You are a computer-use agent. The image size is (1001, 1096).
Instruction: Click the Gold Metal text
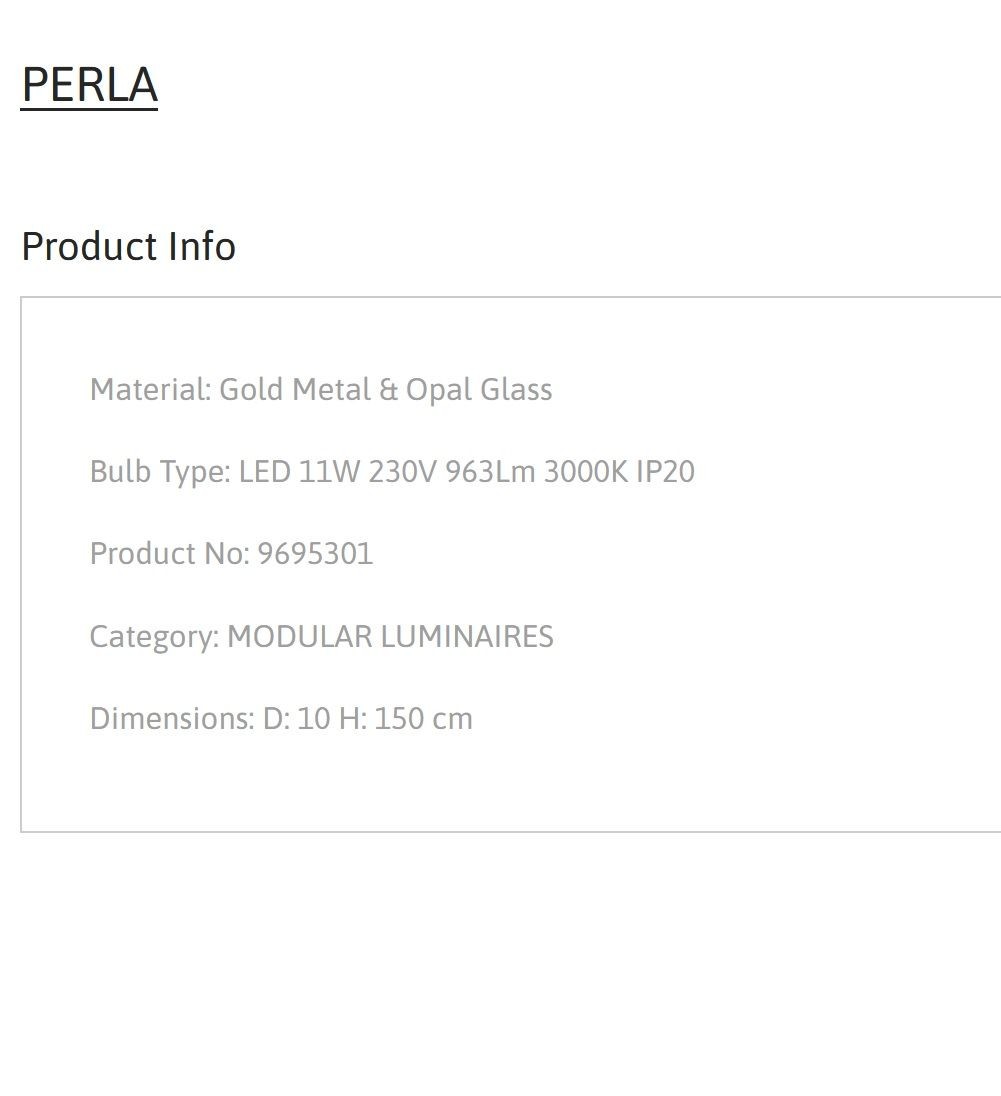295,390
